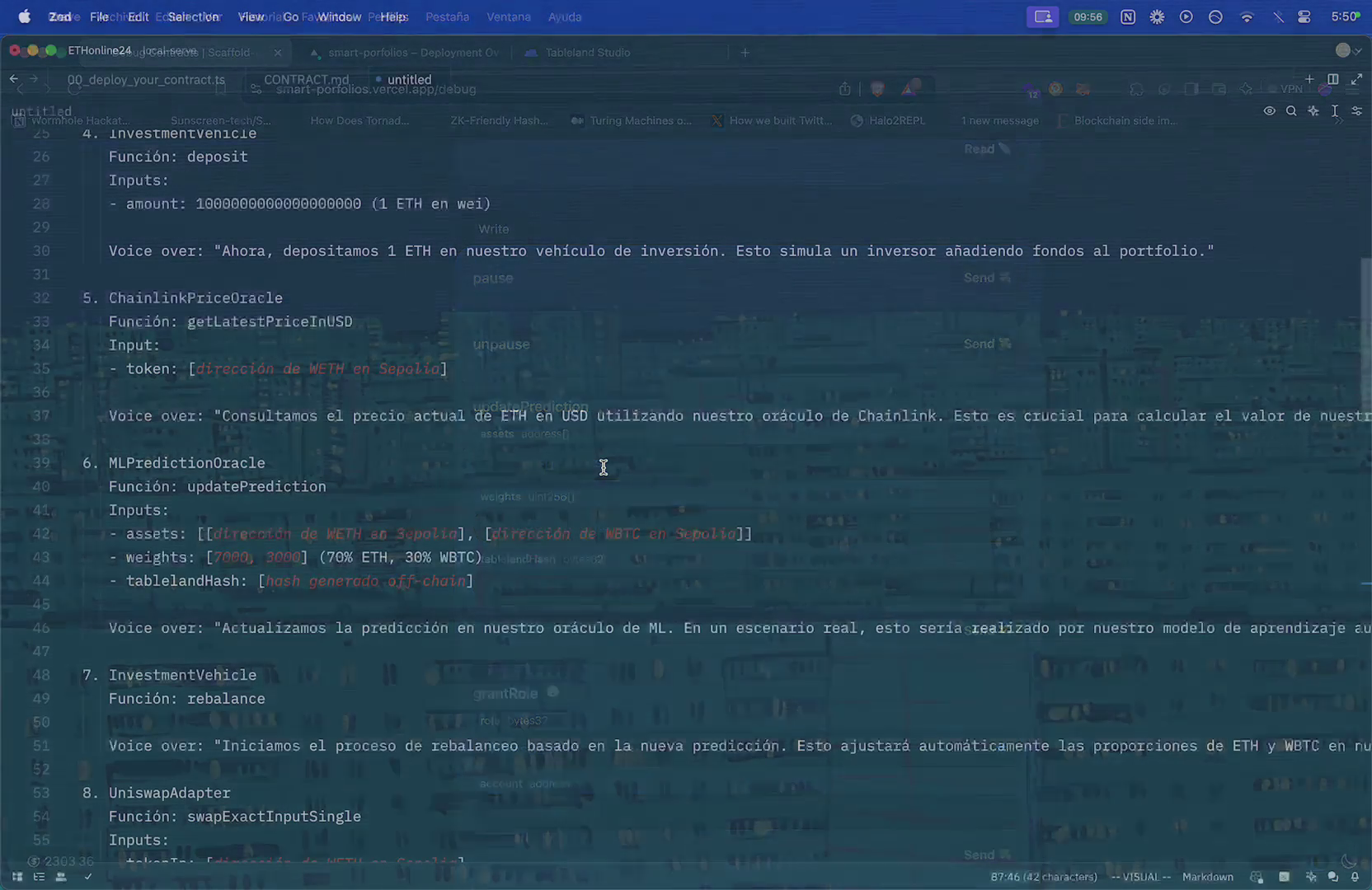Zoom the Zed pane with expand arrows

tap(1356, 79)
